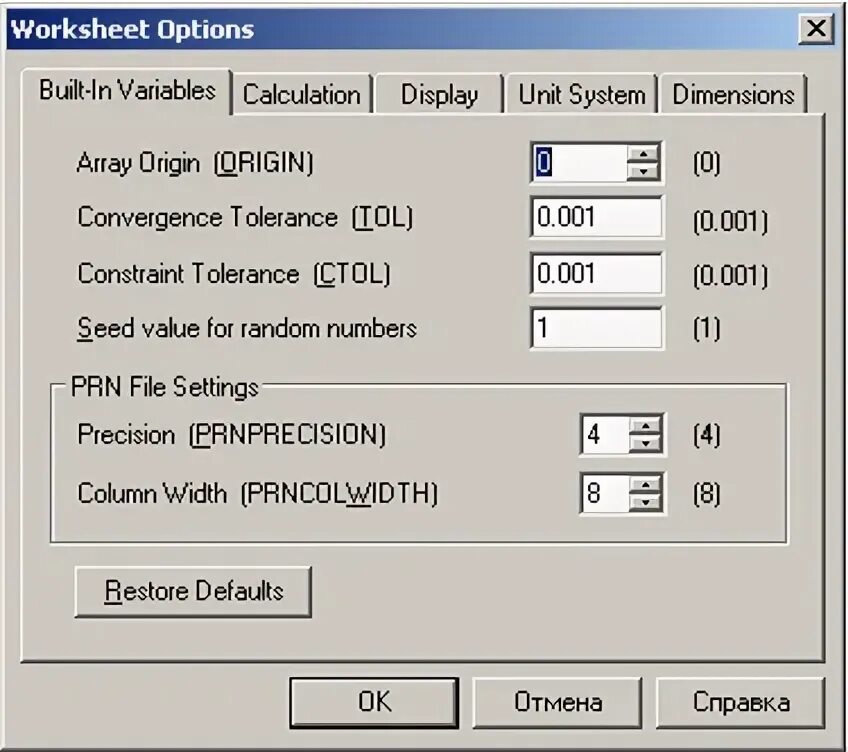The height and width of the screenshot is (752, 848).
Task: Click the Constraint Tolerance (CTOL) label
Action: (x=234, y=274)
